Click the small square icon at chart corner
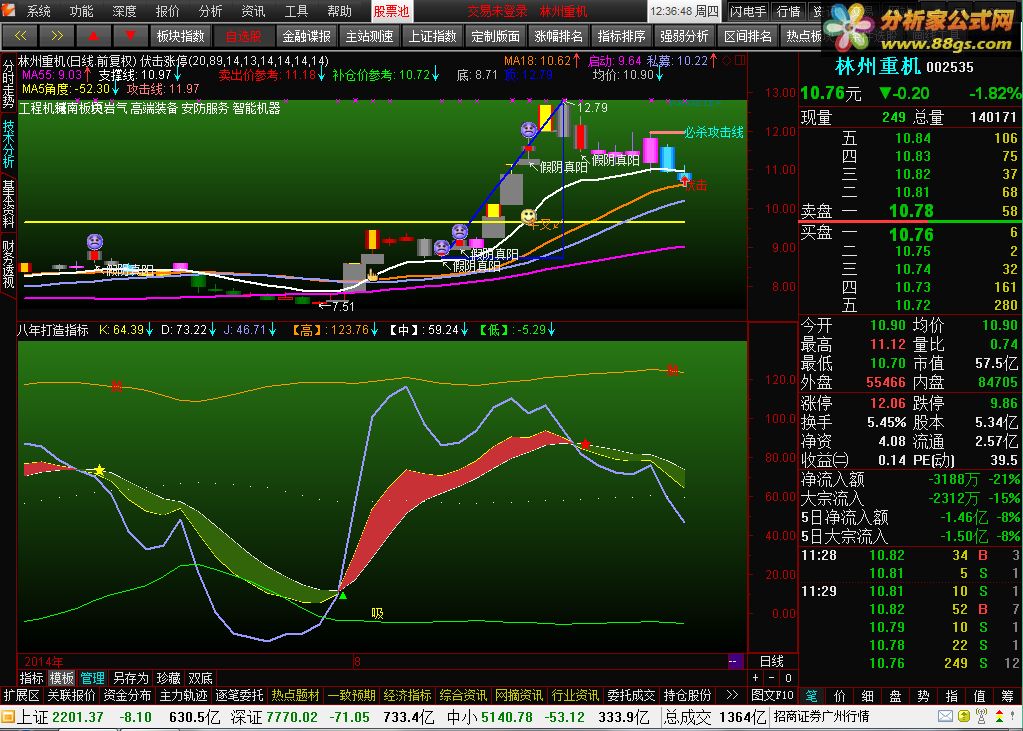The height and width of the screenshot is (731, 1023). pos(740,61)
